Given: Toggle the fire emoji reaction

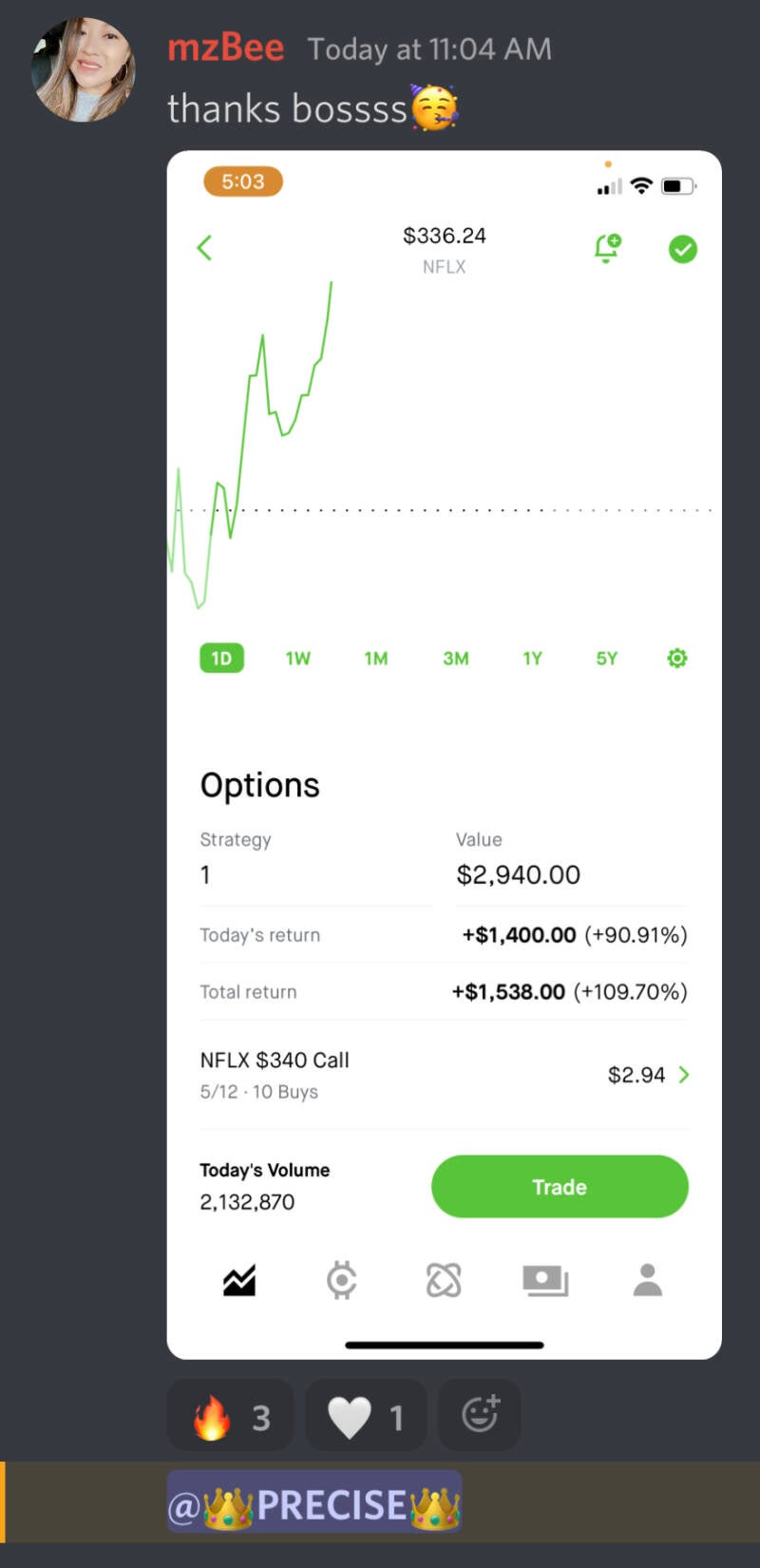Looking at the screenshot, I should pos(230,1416).
